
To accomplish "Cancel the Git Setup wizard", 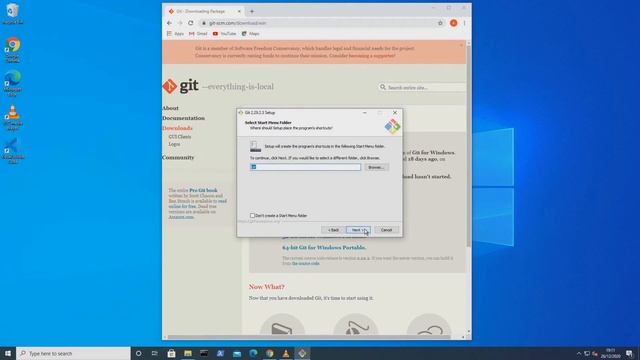I will click(386, 230).
